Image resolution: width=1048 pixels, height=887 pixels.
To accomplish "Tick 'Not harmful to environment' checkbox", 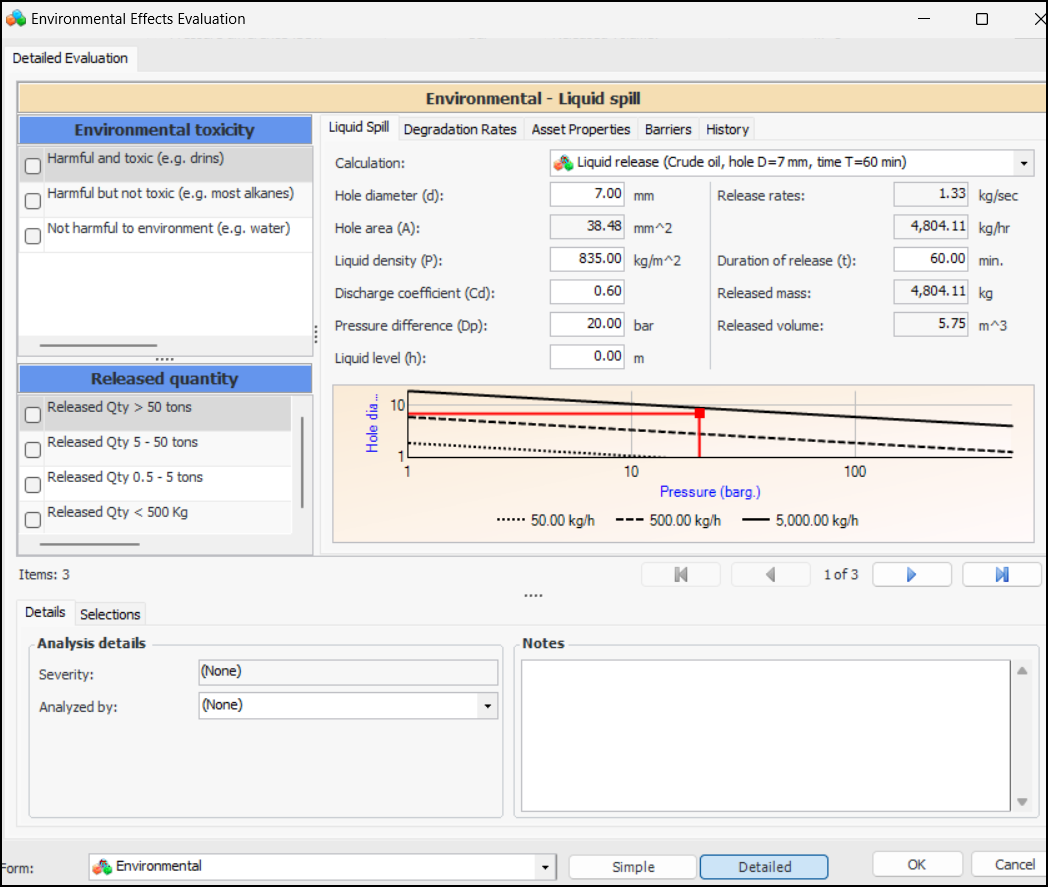I will click(x=33, y=236).
